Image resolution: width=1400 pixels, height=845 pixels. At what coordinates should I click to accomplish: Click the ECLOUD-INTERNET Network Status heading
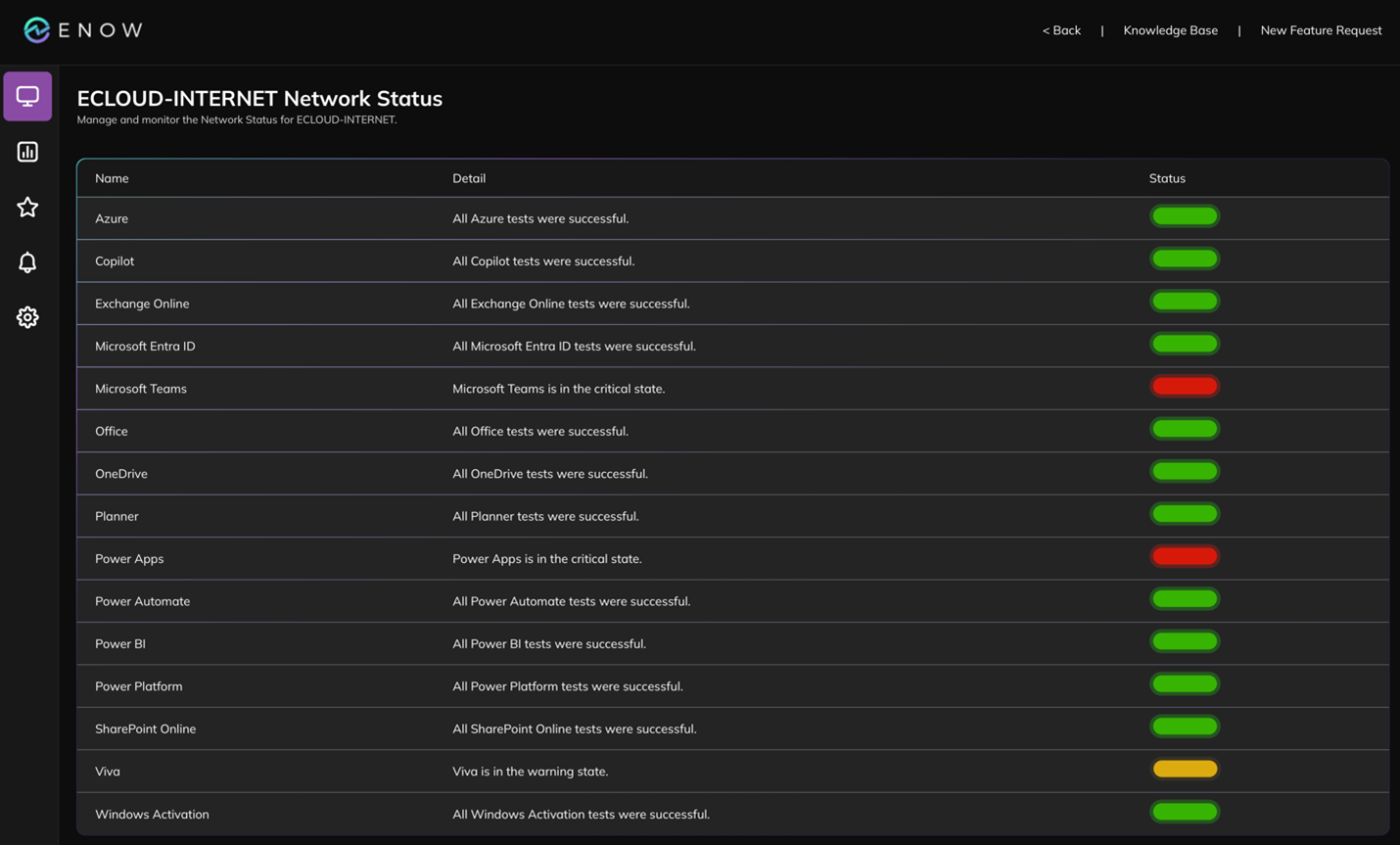click(259, 99)
